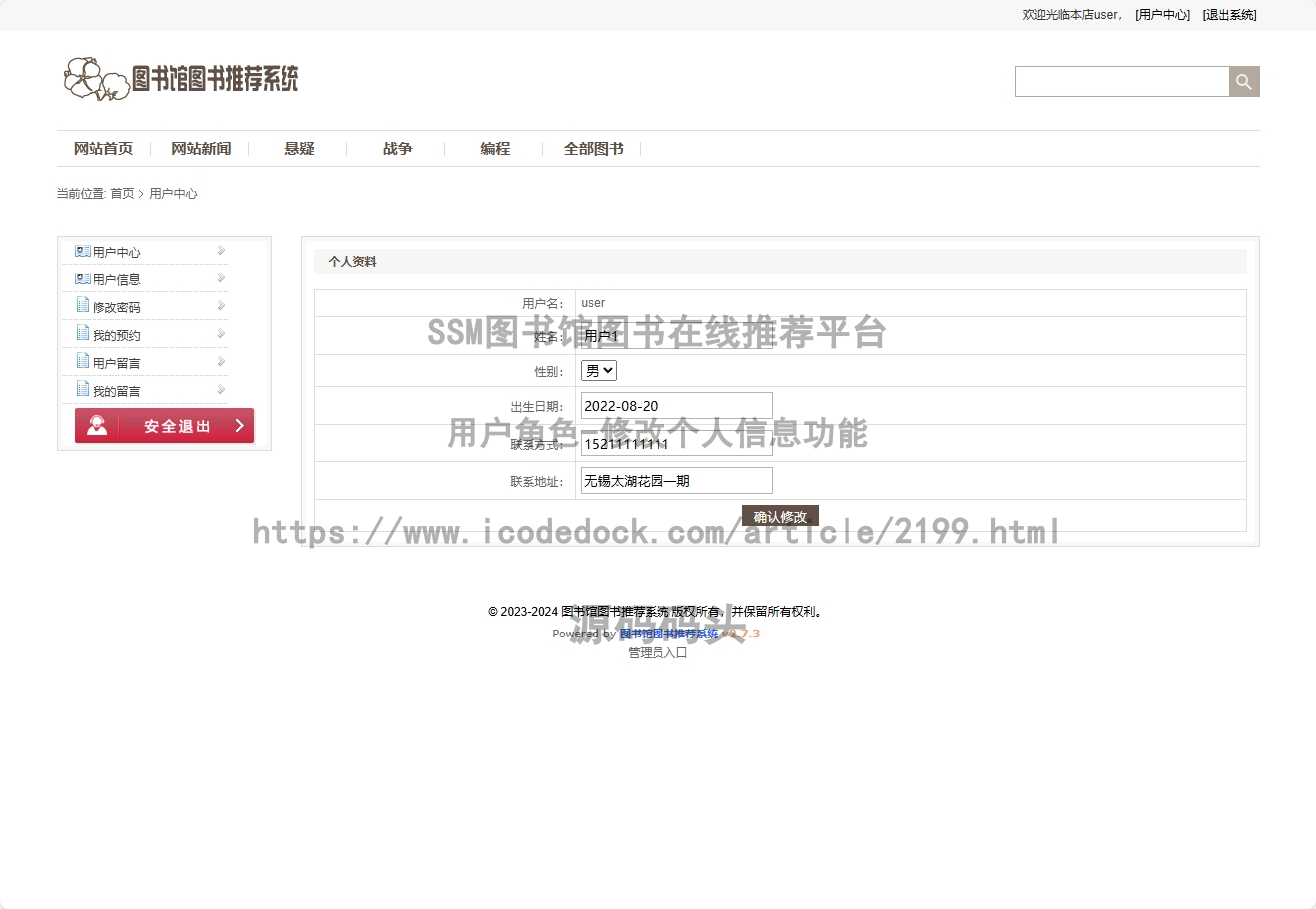The image size is (1316, 909).
Task: Open 我的预约 in the sidebar
Action: 116,336
